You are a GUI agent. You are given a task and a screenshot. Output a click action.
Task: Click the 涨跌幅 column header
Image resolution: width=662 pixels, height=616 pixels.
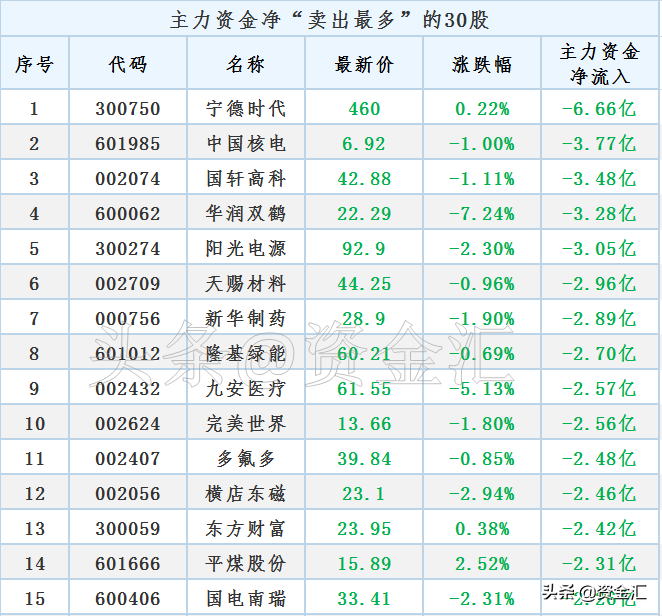[482, 65]
